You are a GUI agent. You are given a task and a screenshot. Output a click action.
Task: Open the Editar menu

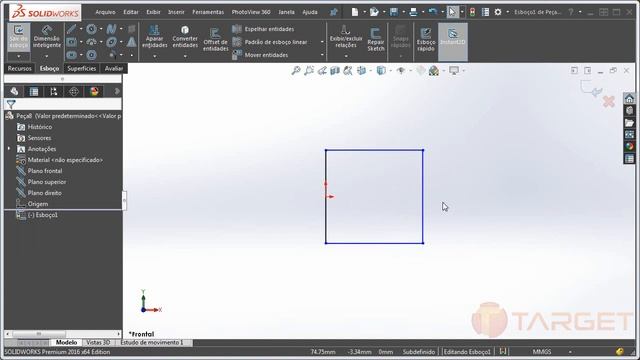131,12
